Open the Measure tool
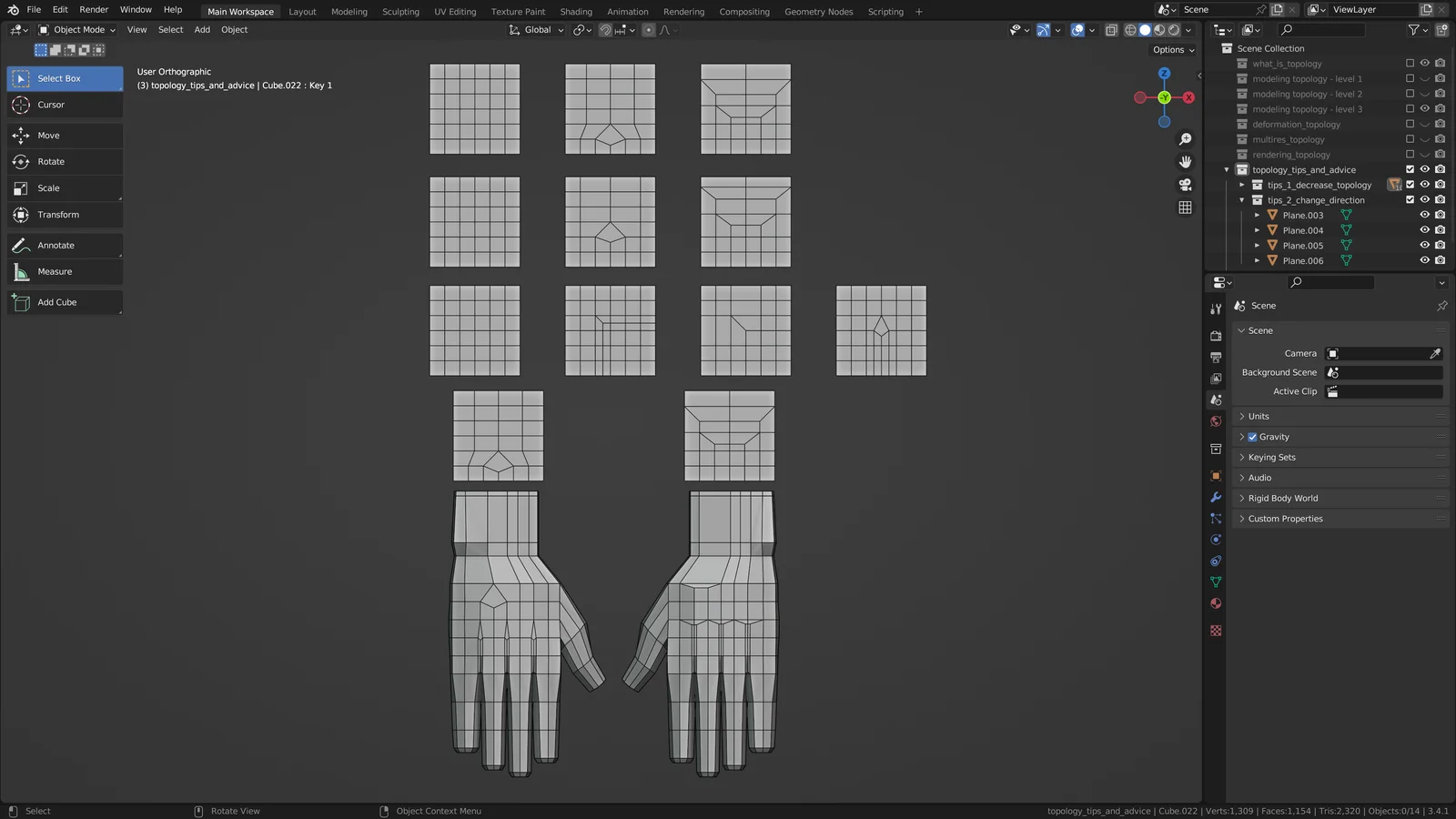Image resolution: width=1456 pixels, height=819 pixels. (64, 271)
